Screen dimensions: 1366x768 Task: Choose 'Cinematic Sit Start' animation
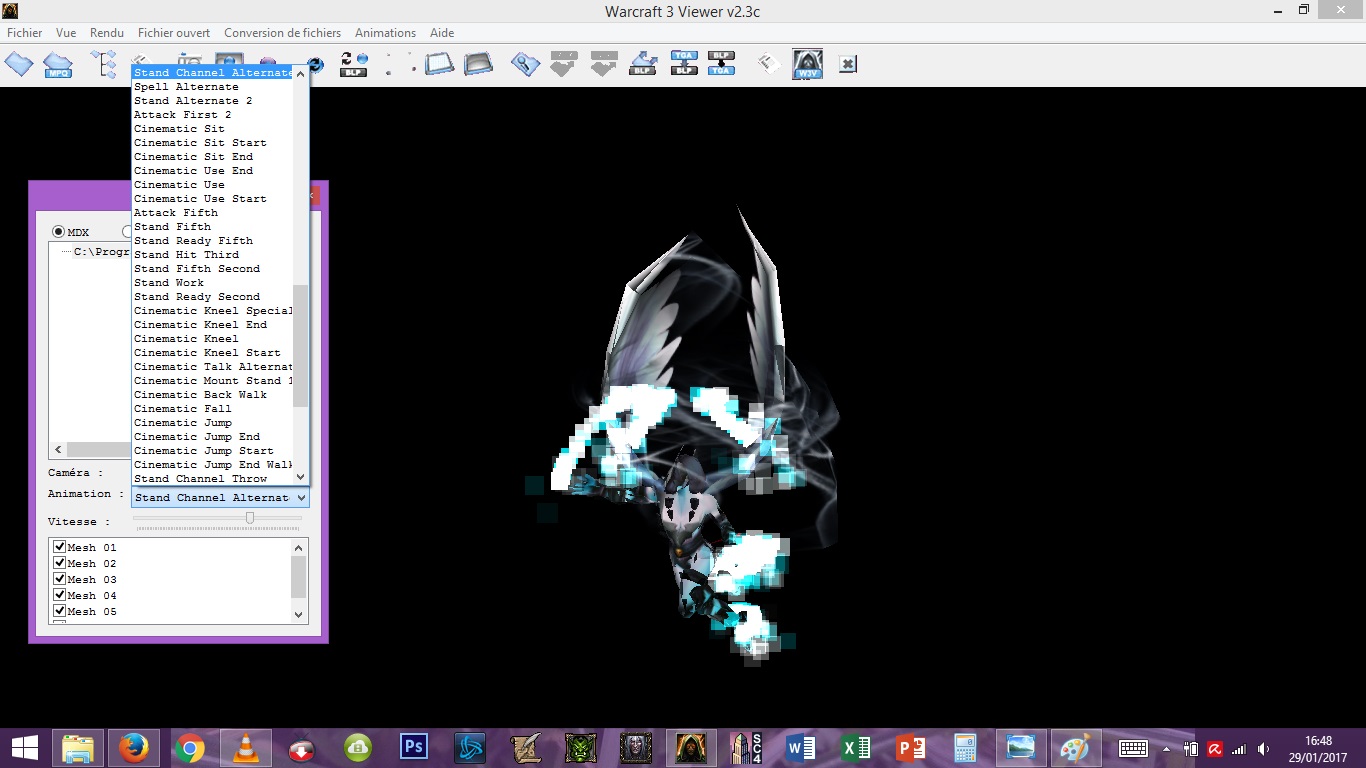[x=213, y=143]
